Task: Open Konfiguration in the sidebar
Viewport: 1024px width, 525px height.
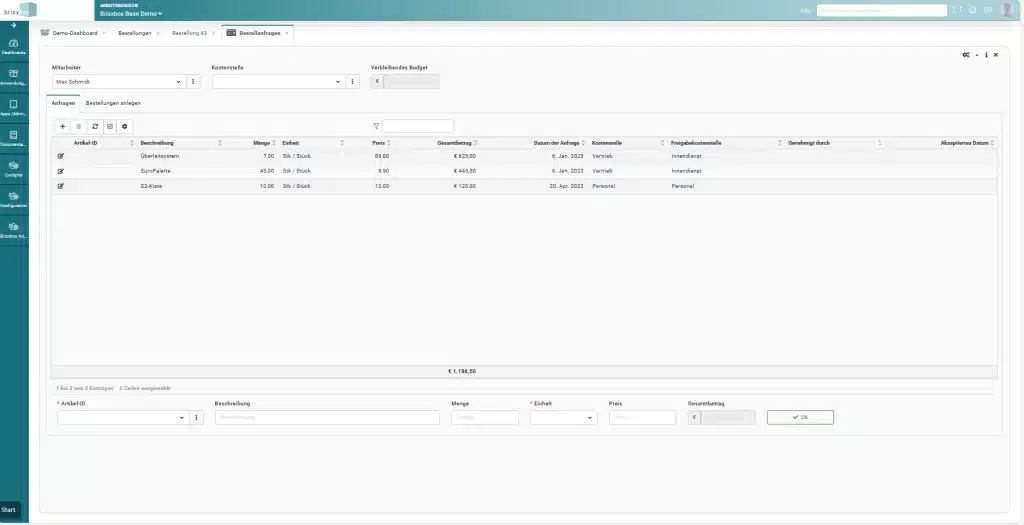Action: [x=14, y=200]
